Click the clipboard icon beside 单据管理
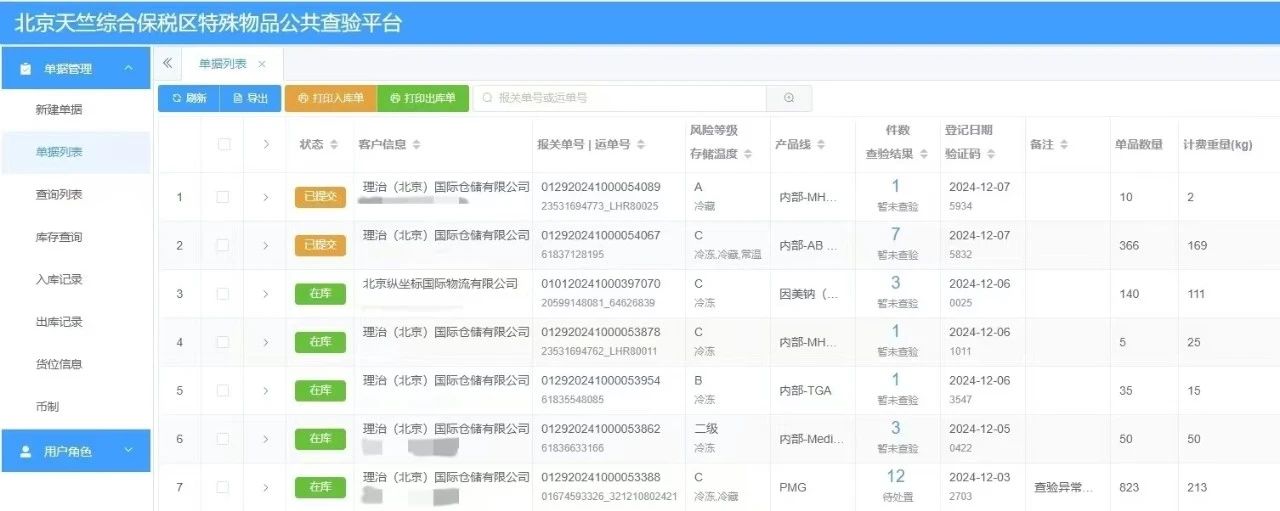 26,69
